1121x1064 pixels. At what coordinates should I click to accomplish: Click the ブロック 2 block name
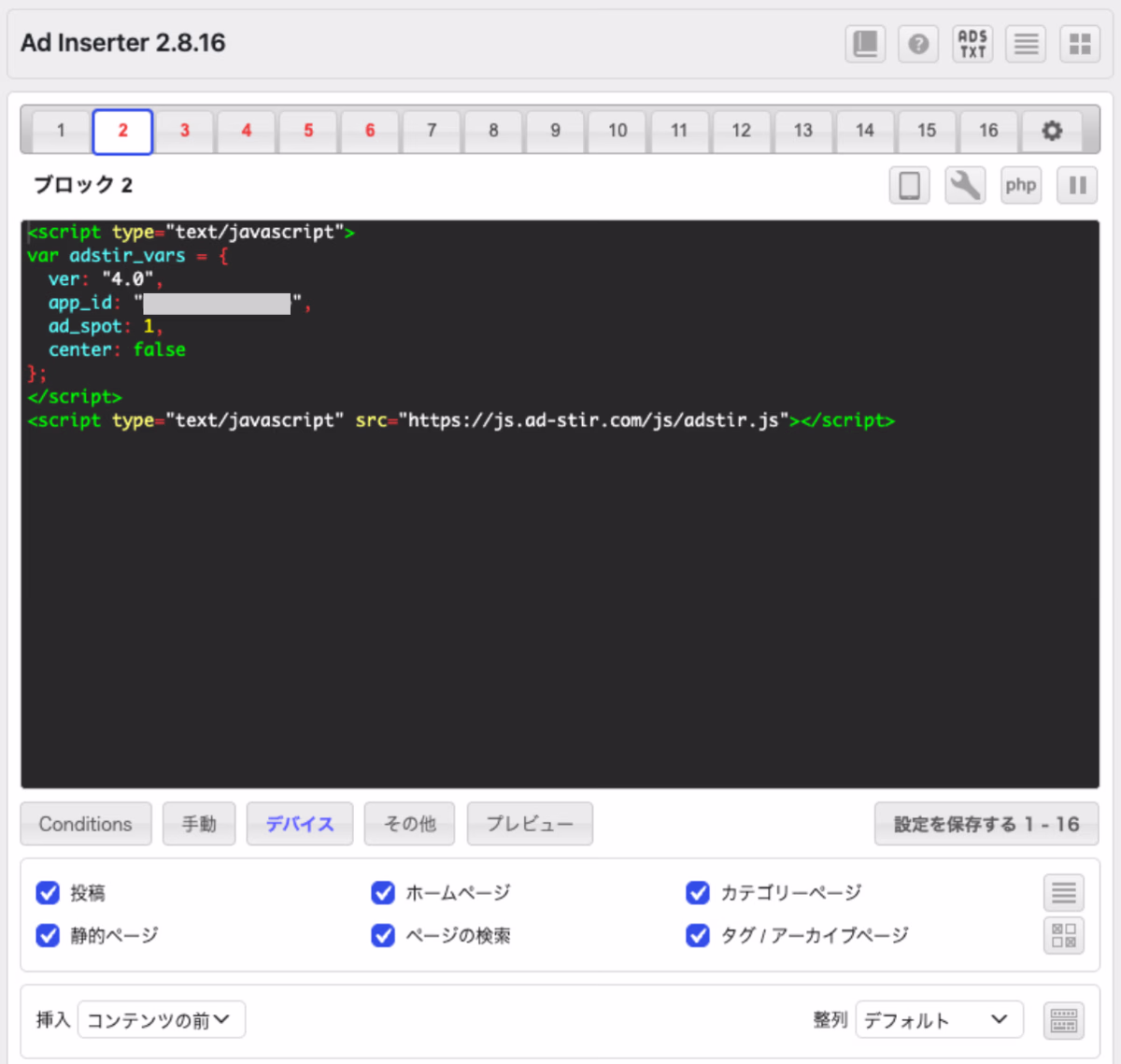[x=83, y=185]
